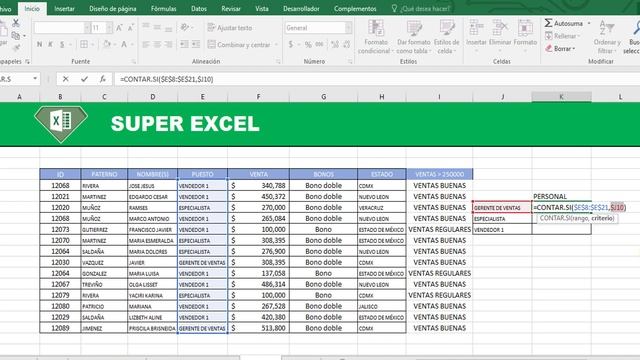Apply the font color A
Image resolution: width=640 pixels, height=360 pixels.
(124, 44)
